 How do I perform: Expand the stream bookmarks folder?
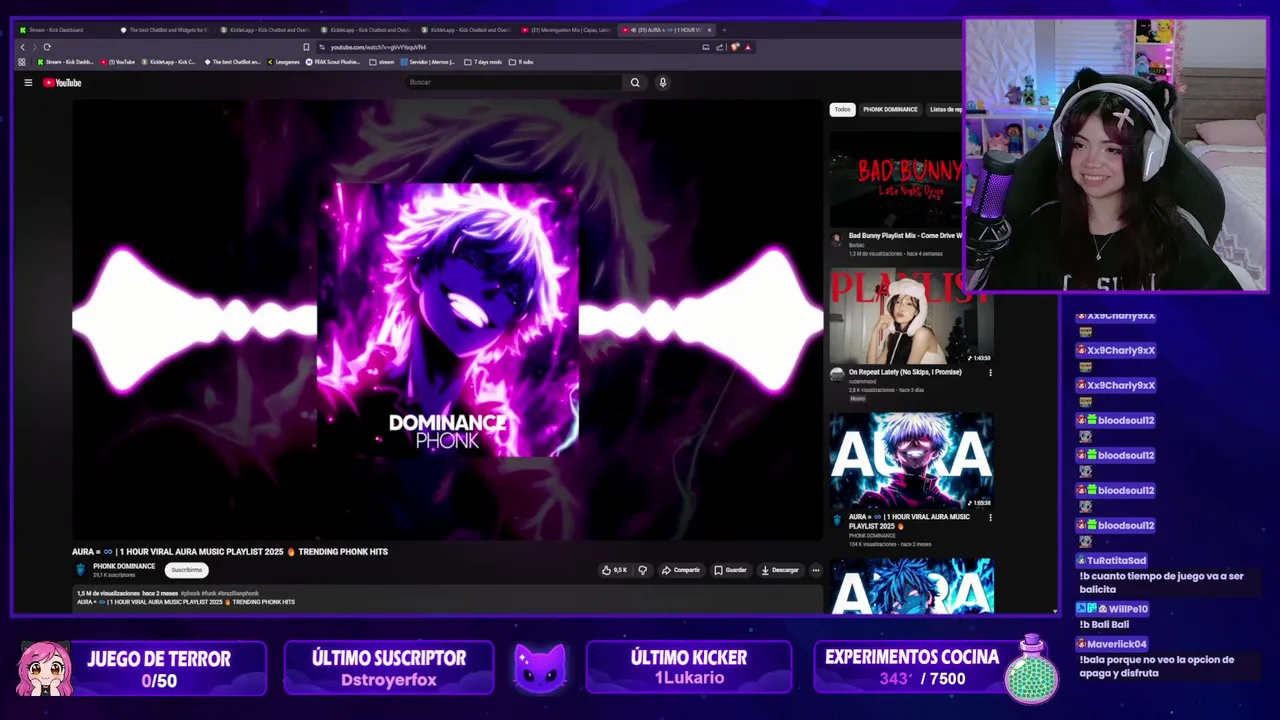[382, 62]
